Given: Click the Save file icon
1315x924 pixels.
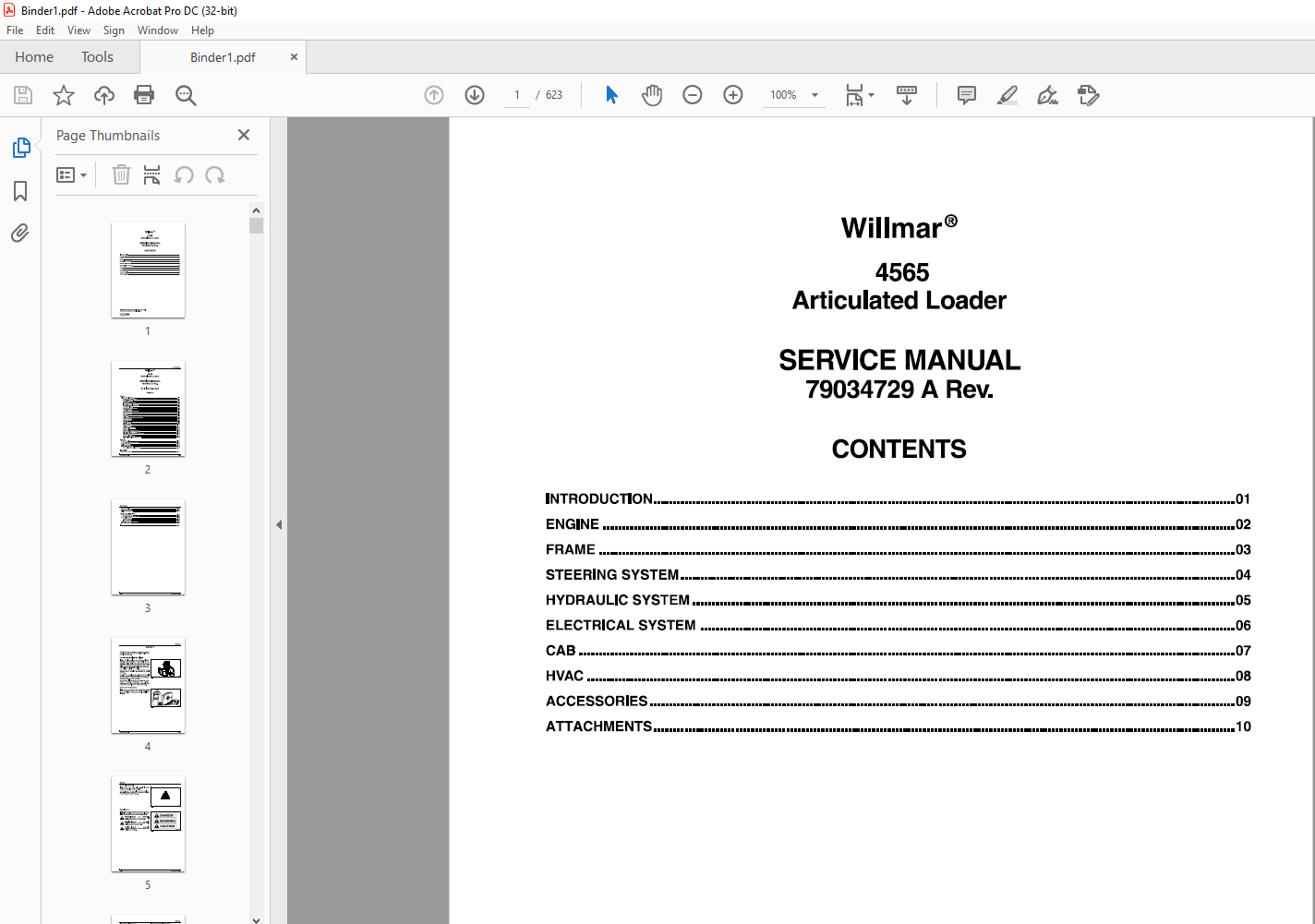Looking at the screenshot, I should 23,95.
